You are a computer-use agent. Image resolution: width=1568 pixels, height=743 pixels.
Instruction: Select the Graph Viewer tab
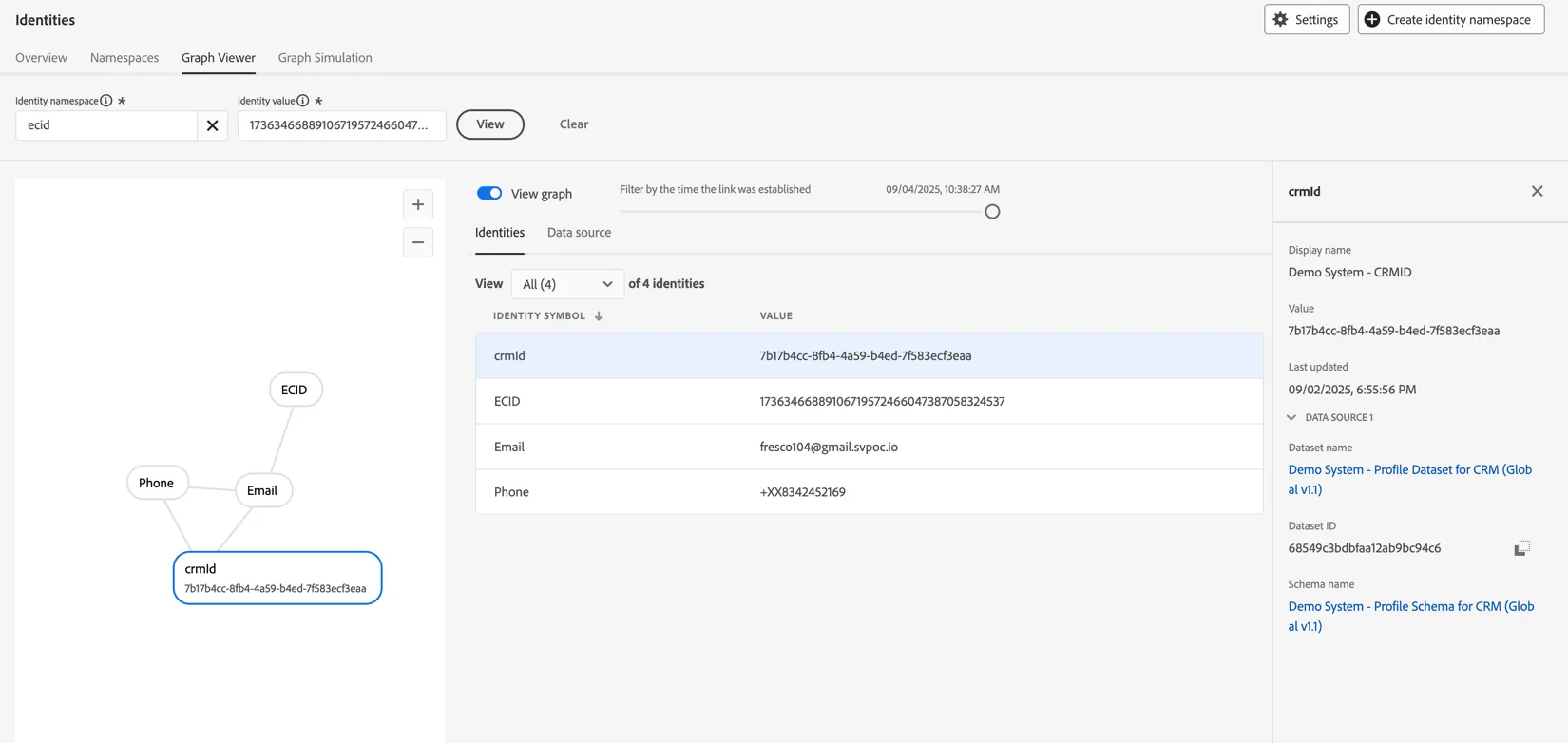point(219,57)
